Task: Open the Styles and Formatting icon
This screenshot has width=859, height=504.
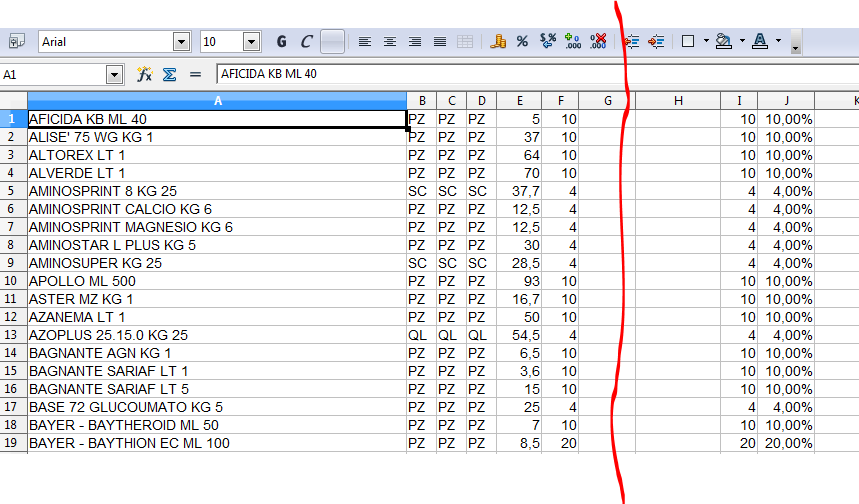Action: [17, 42]
